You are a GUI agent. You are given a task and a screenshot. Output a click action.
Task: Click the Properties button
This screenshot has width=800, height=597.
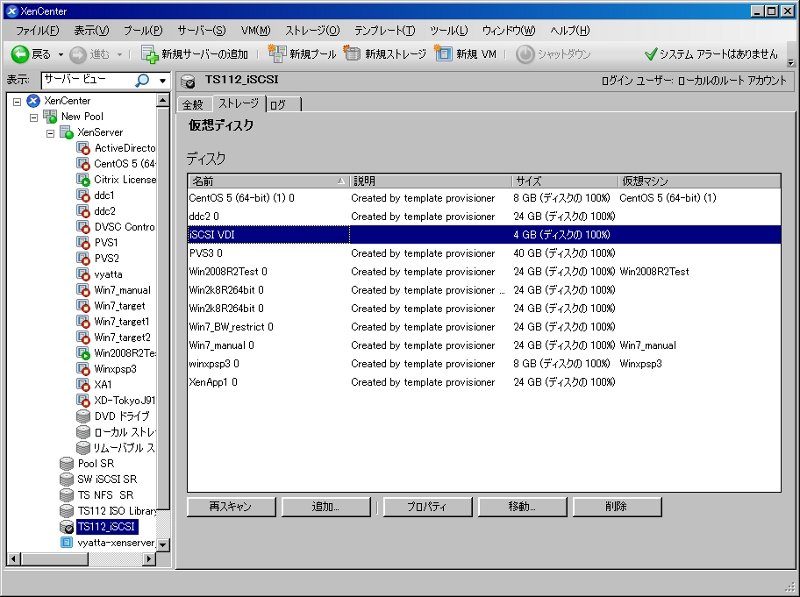pyautogui.click(x=428, y=507)
